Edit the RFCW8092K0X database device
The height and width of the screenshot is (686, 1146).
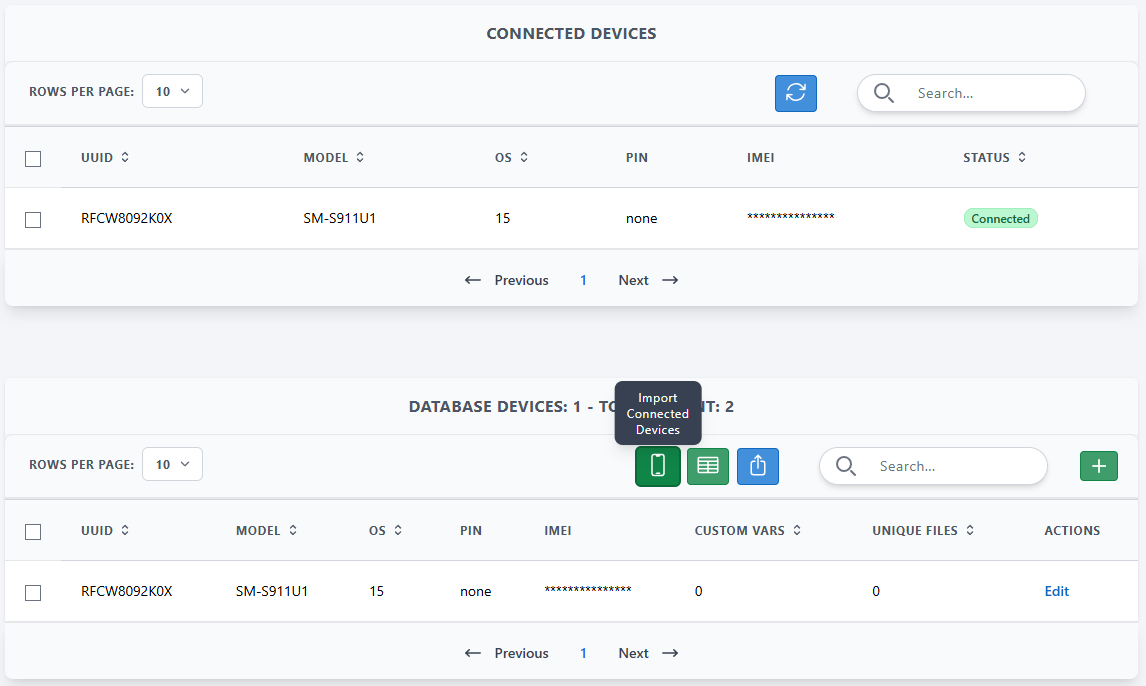point(1056,591)
